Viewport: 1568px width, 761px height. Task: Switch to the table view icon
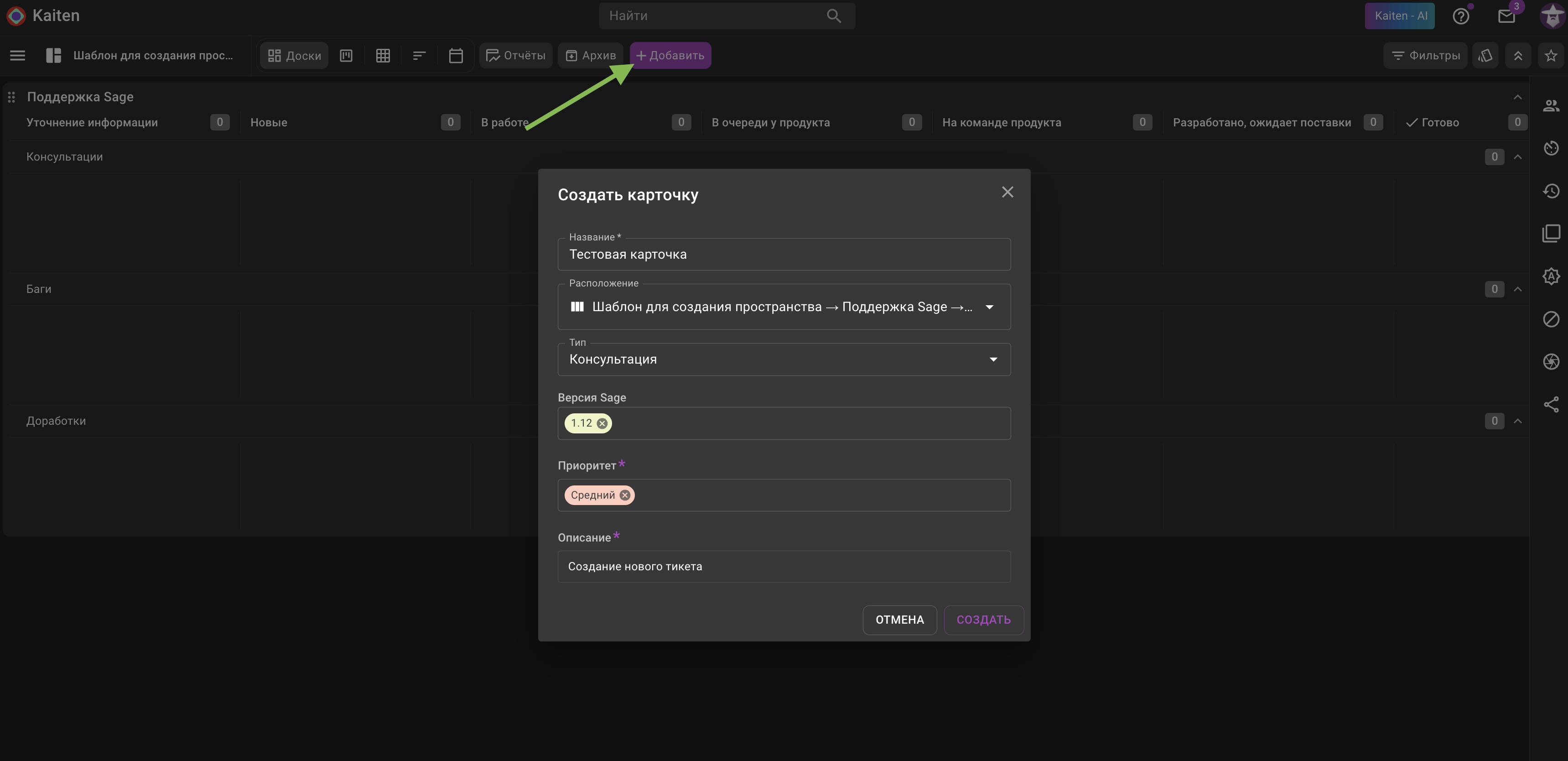click(383, 55)
